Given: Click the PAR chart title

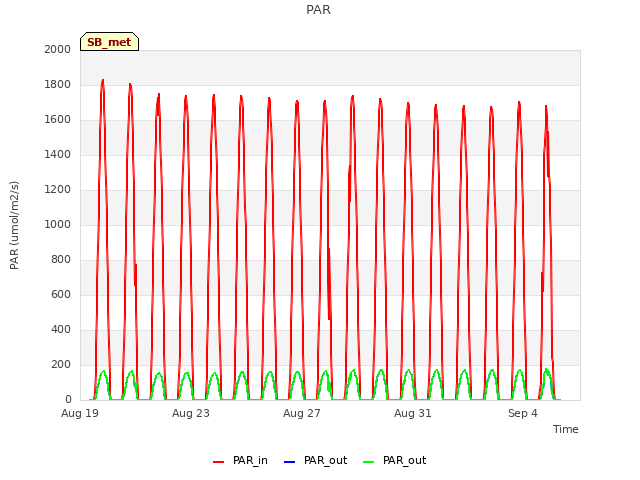Looking at the screenshot, I should pyautogui.click(x=318, y=10).
